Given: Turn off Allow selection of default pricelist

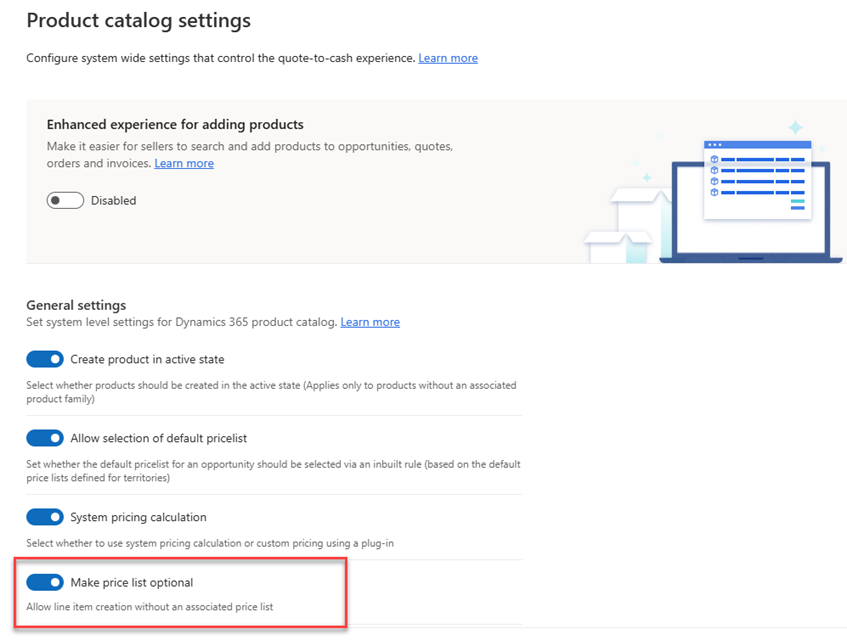Looking at the screenshot, I should pyautogui.click(x=45, y=438).
